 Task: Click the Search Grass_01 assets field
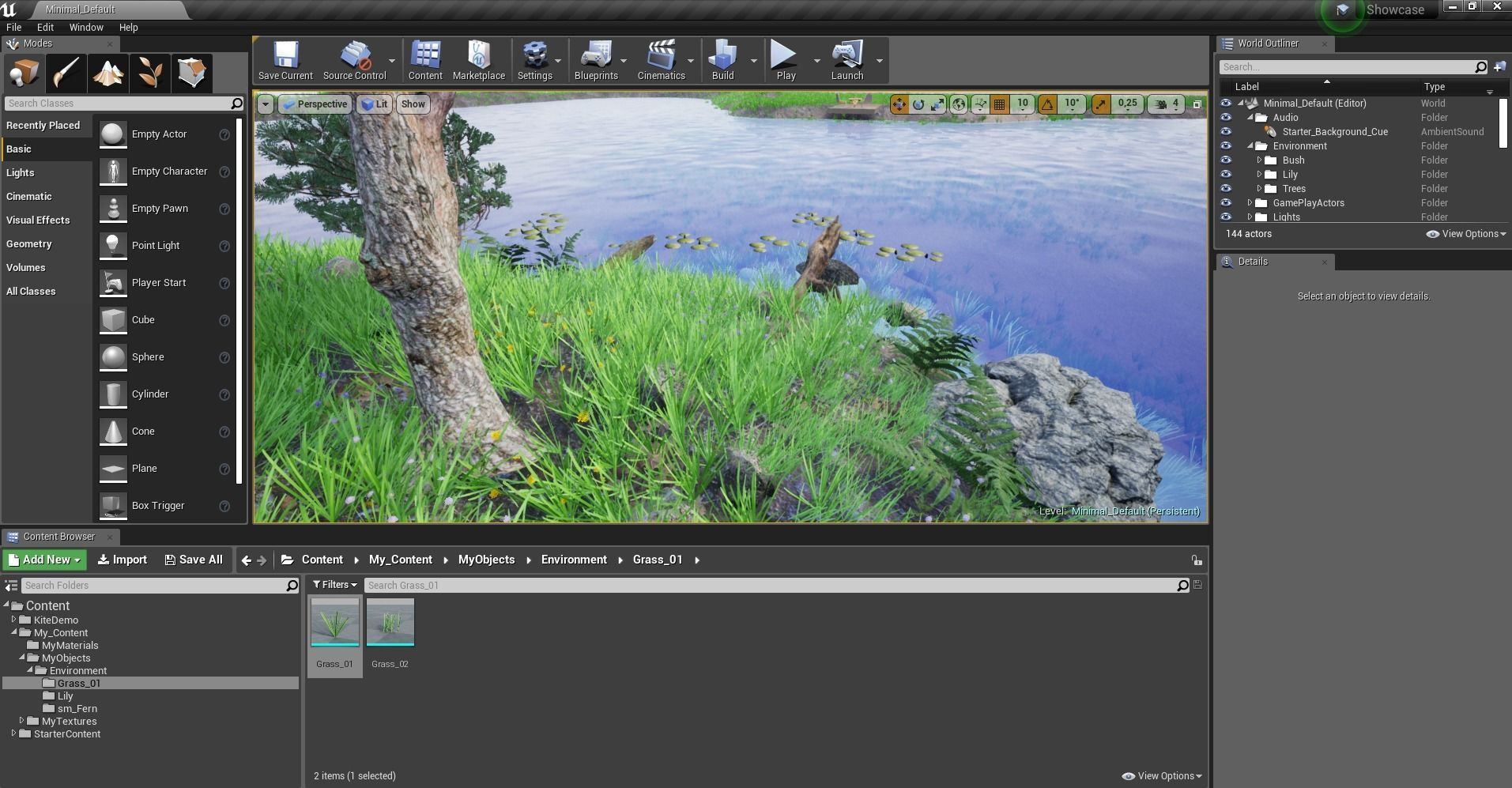tap(771, 586)
